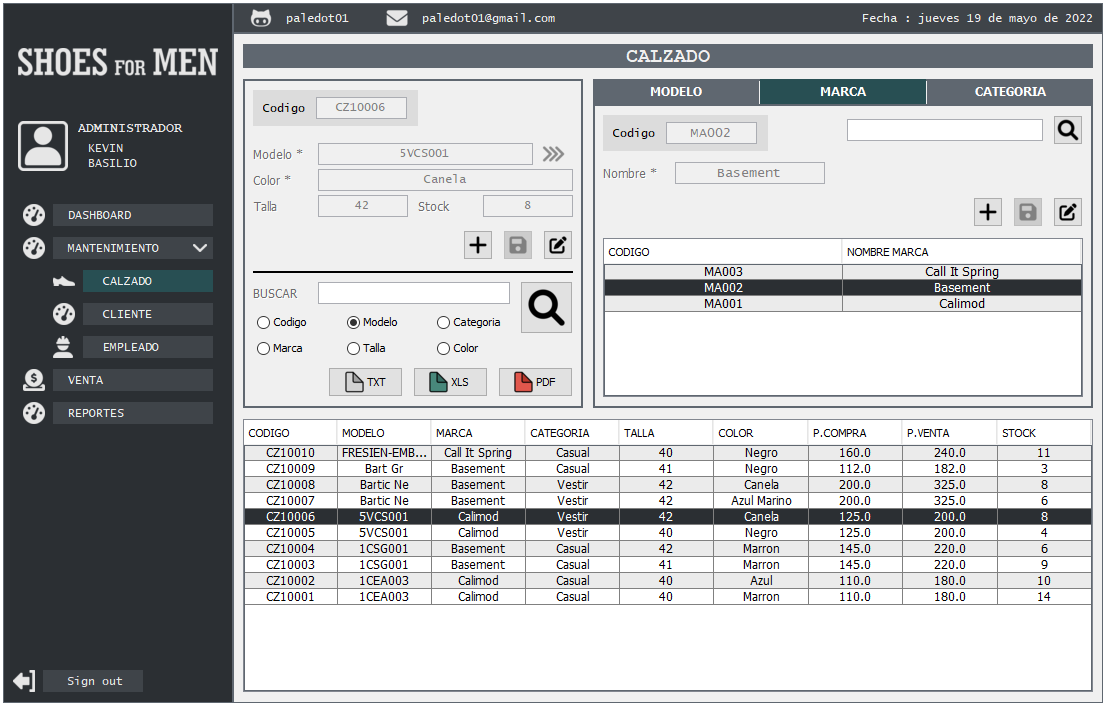Select the MA003 Call It Spring brand row
The height and width of the screenshot is (706, 1106).
[843, 272]
